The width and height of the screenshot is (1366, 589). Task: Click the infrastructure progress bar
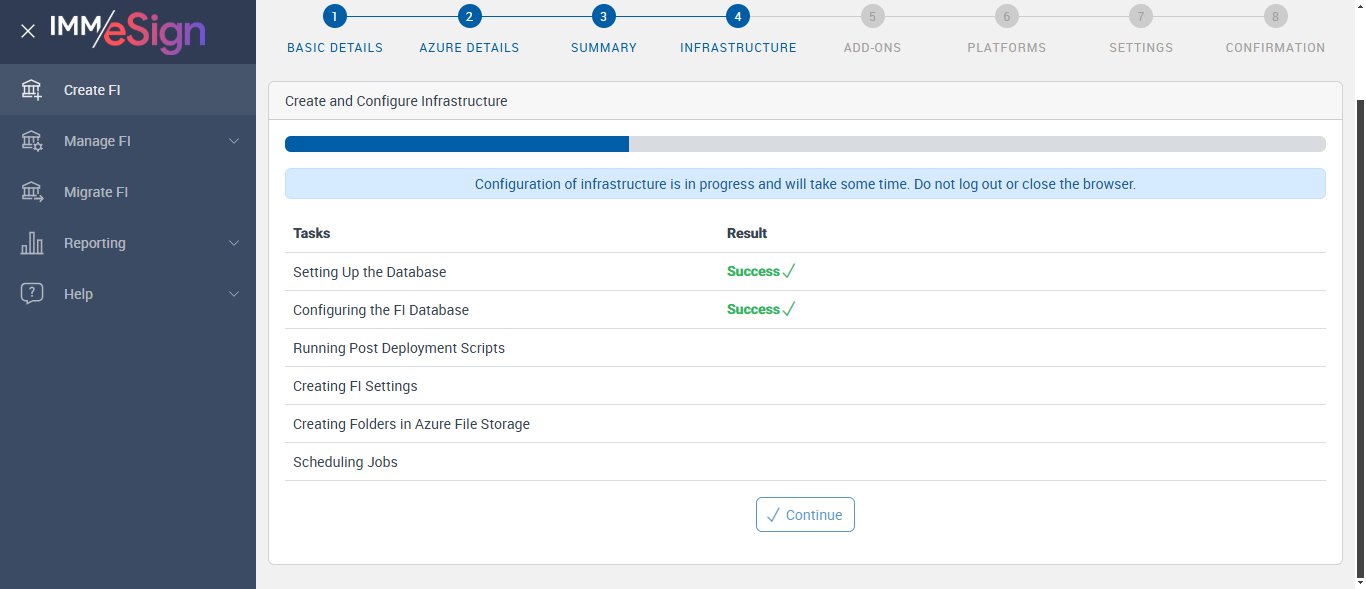[805, 144]
